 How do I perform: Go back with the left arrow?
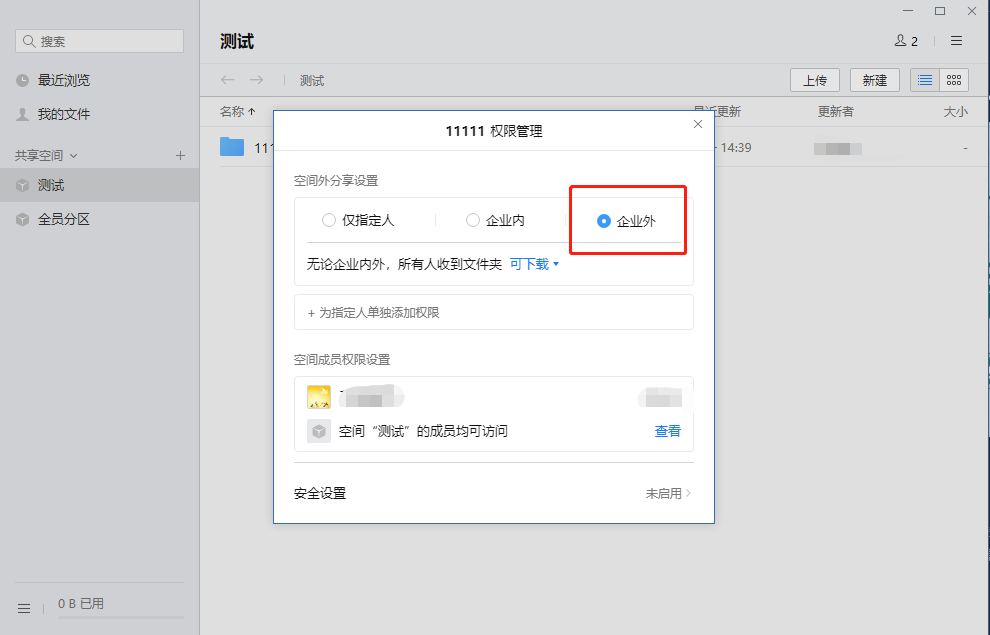click(228, 80)
